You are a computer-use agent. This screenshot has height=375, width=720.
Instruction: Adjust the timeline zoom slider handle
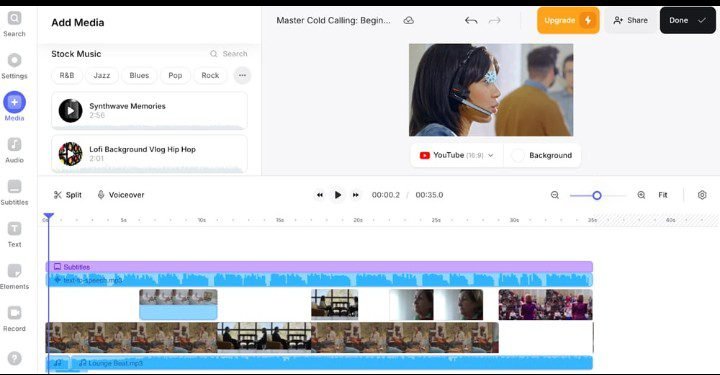[596, 196]
